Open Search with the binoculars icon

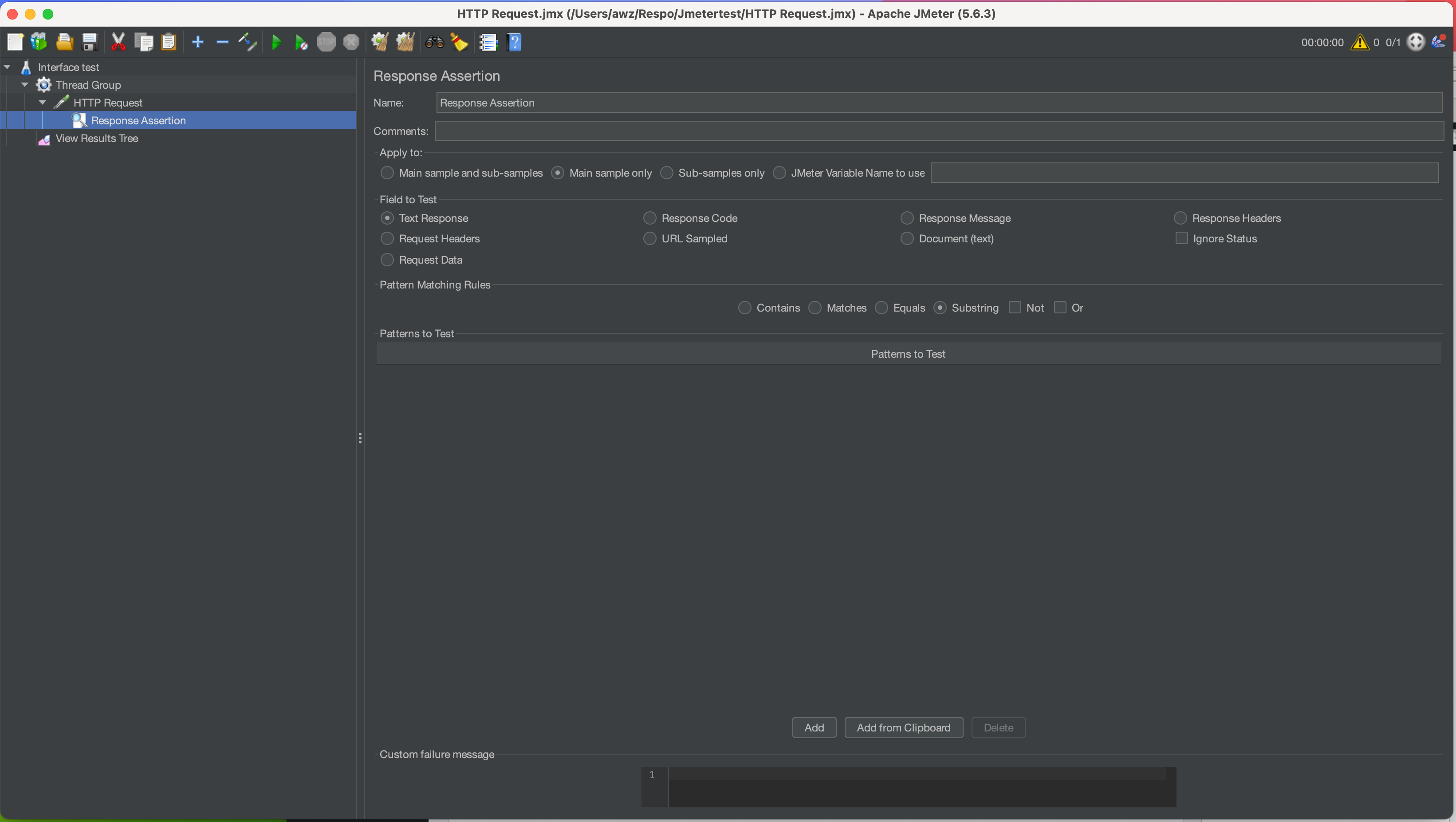pos(434,42)
